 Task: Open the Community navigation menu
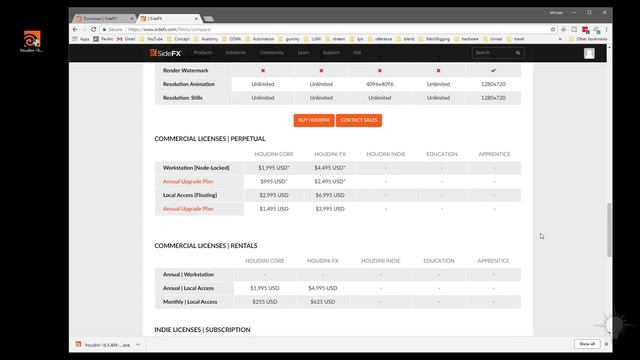pos(271,53)
